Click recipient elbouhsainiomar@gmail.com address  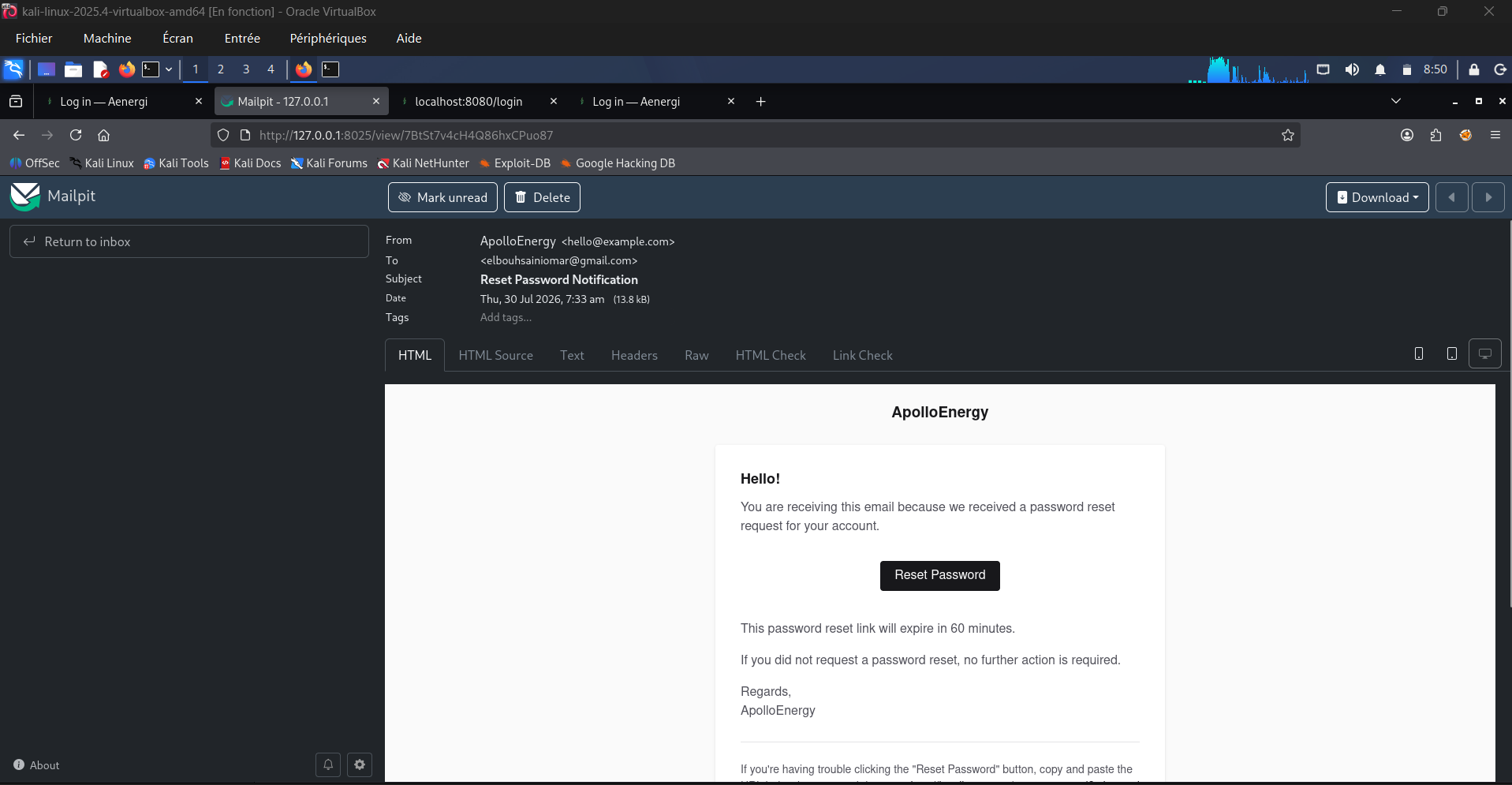coord(559,260)
